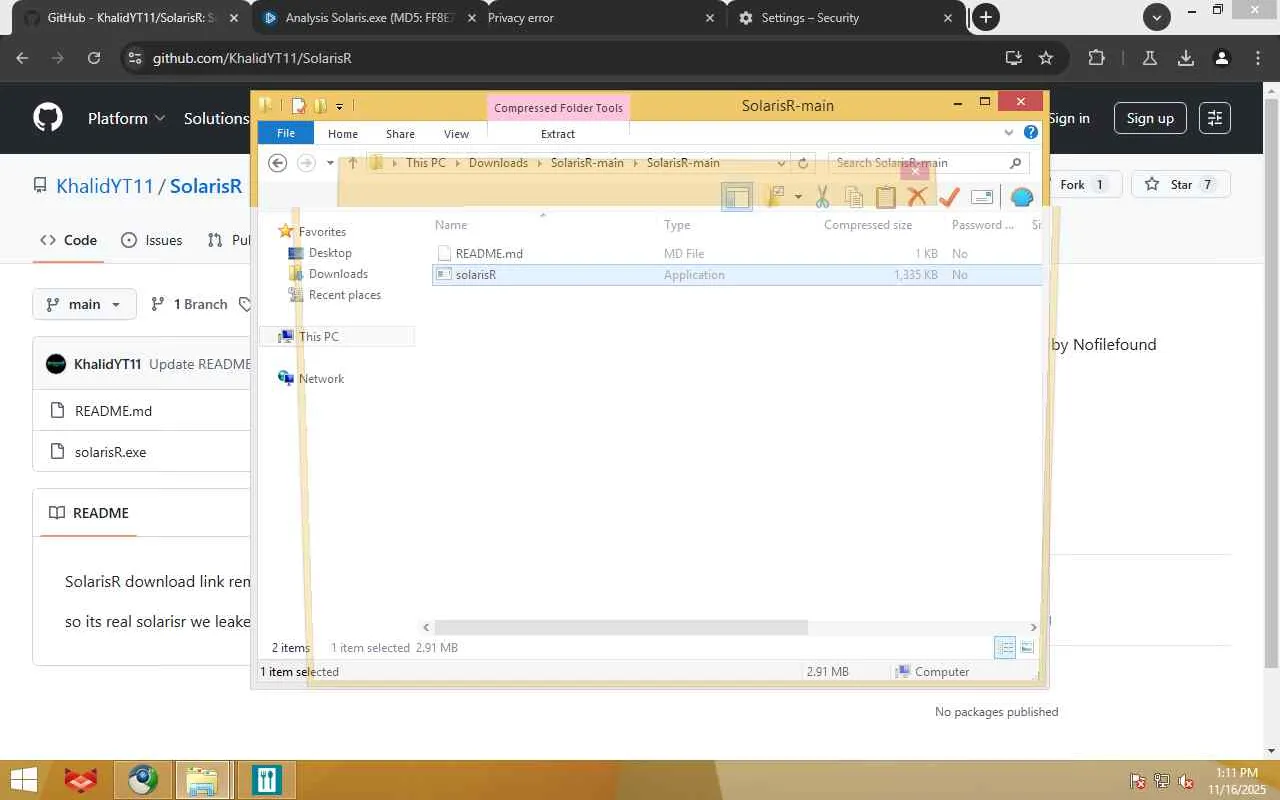This screenshot has width=1280, height=800.
Task: Select Downloads in the address breadcrumb
Action: [x=498, y=163]
